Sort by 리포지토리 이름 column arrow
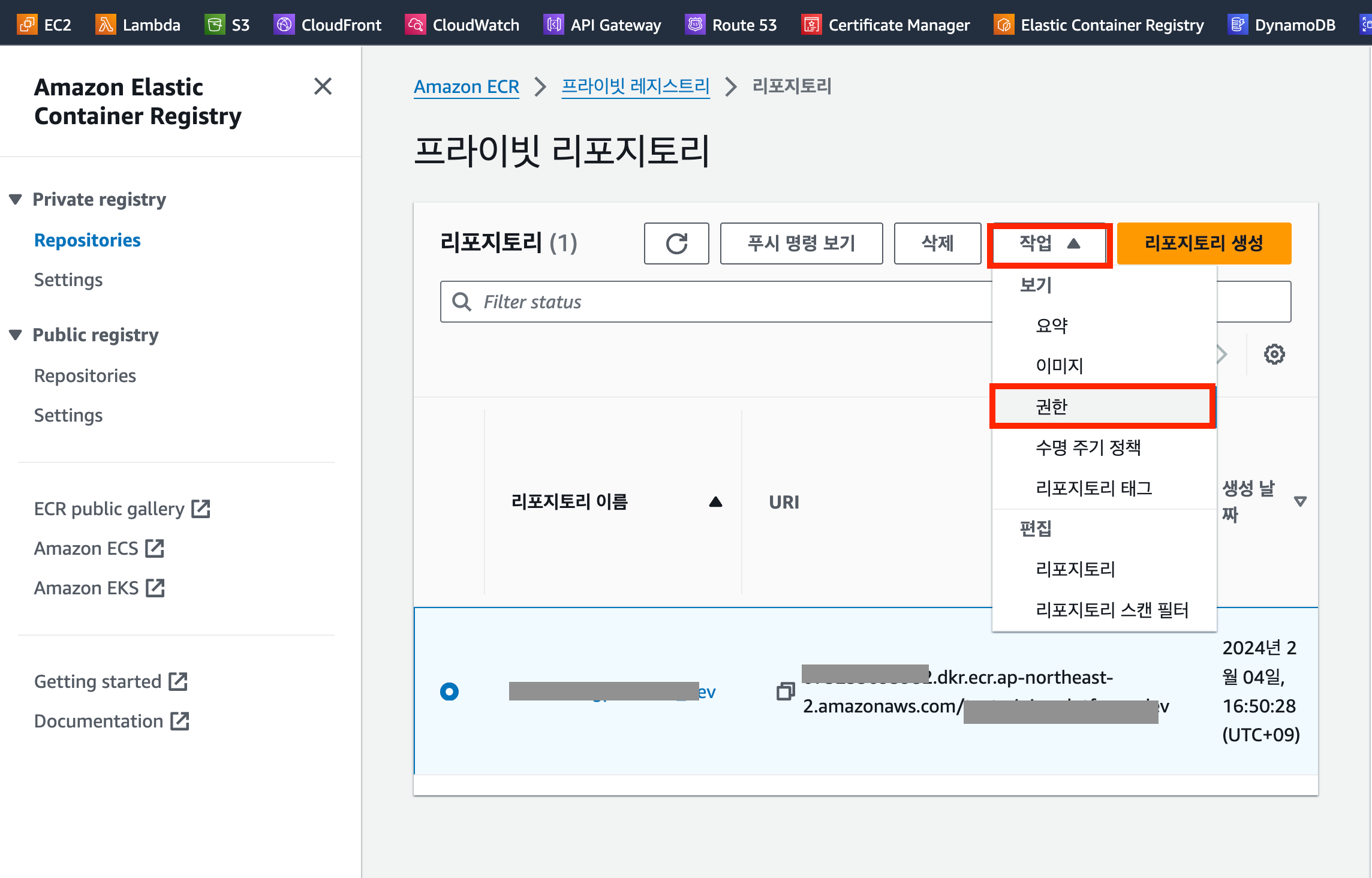Viewport: 1372px width, 878px height. pyautogui.click(x=715, y=502)
